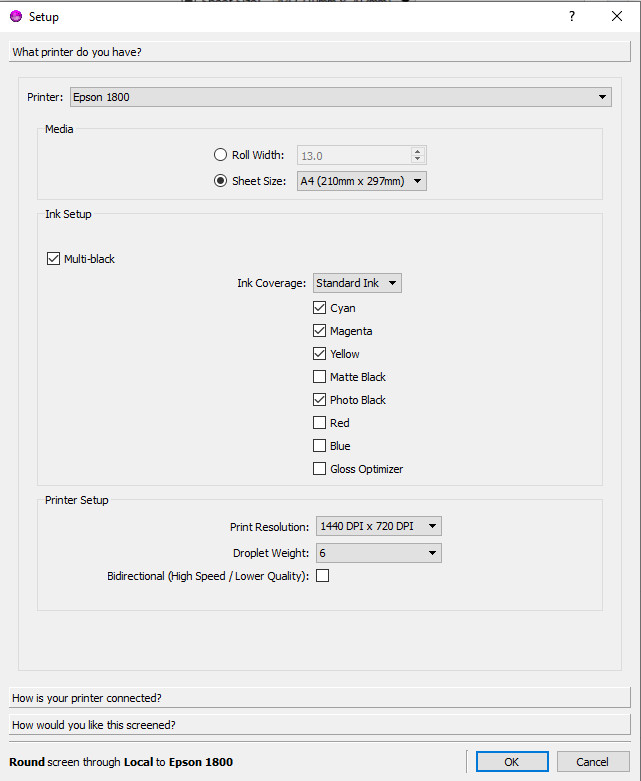Toggle the Bidirectional high speed checkbox

[x=323, y=576]
